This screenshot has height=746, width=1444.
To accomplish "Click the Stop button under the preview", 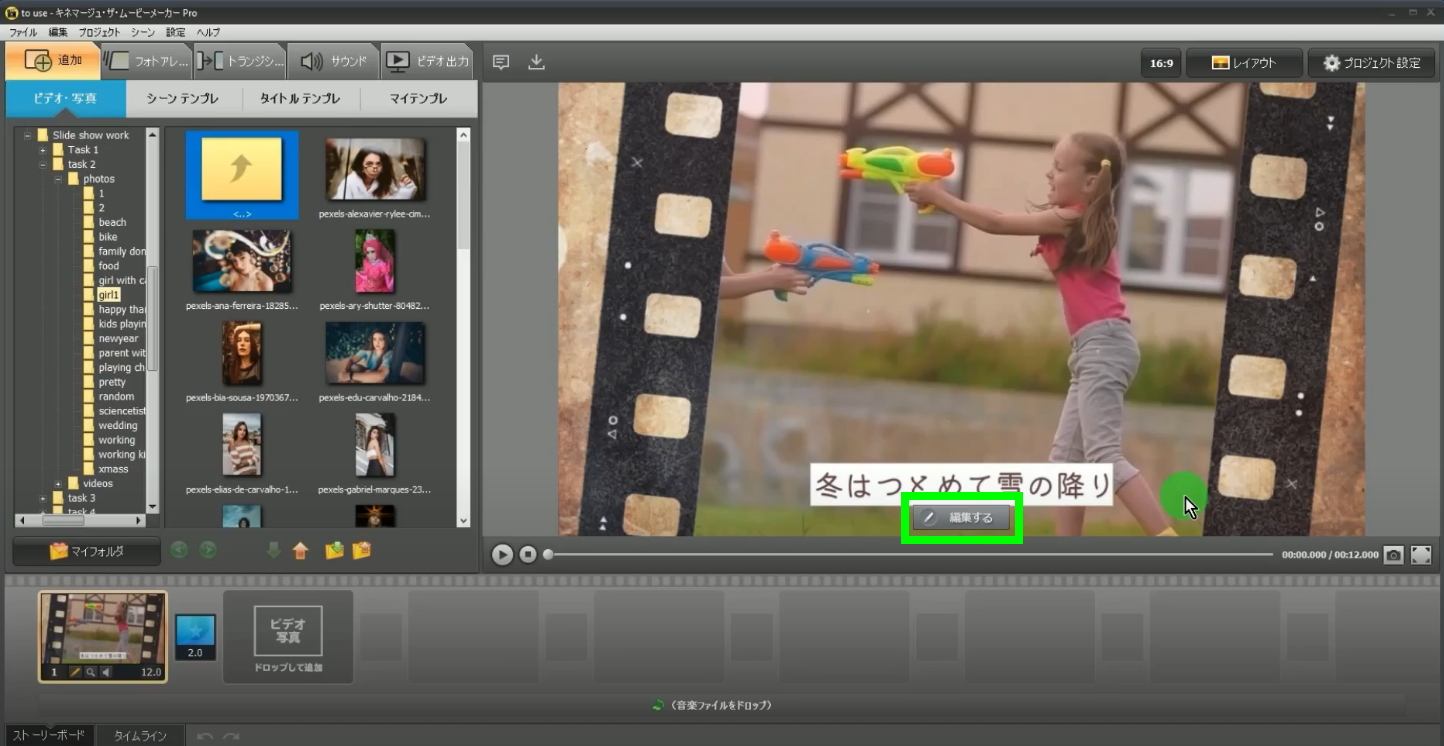I will pyautogui.click(x=528, y=554).
